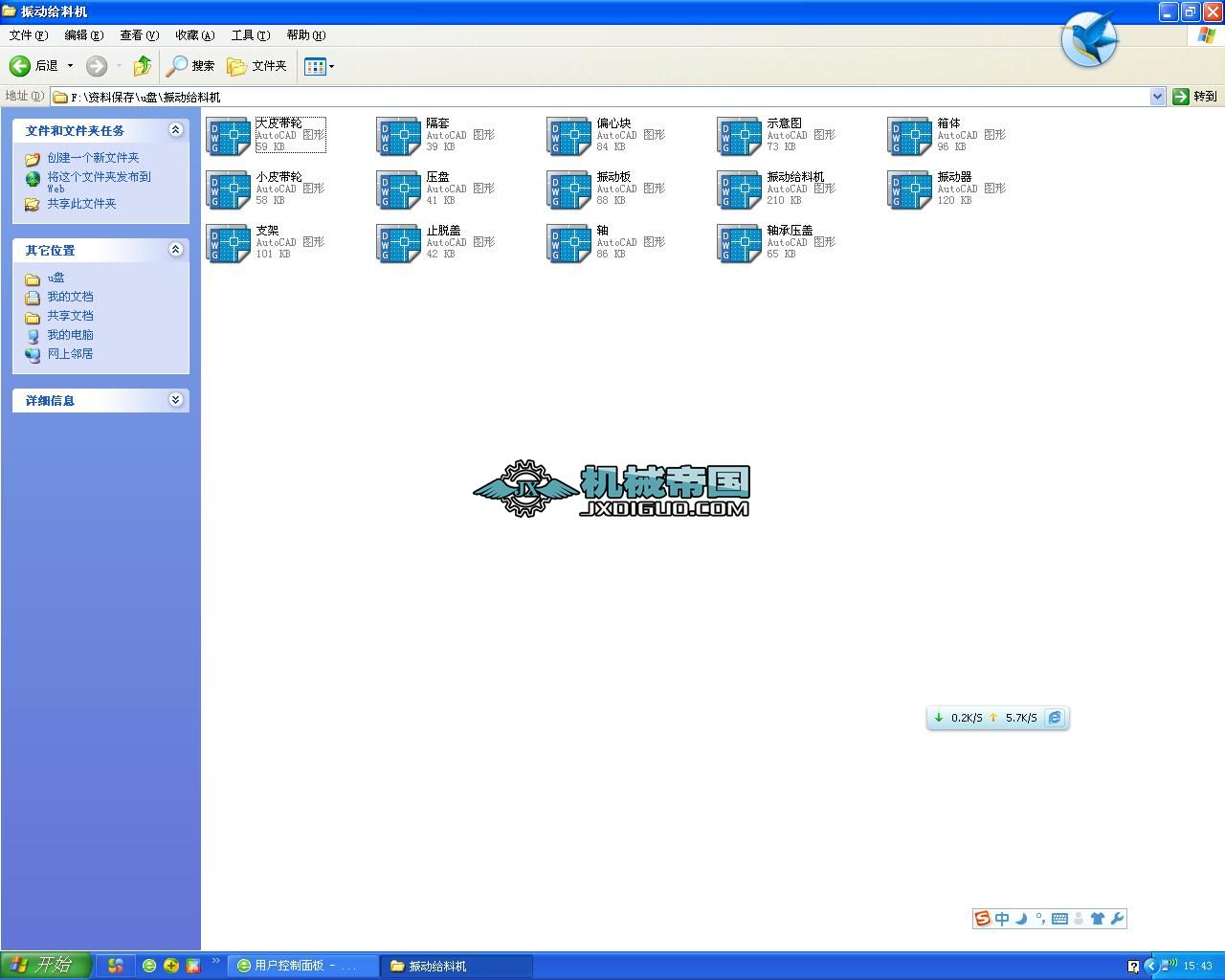Go back with the 后退 button
This screenshot has height=980, width=1225.
(x=33, y=66)
